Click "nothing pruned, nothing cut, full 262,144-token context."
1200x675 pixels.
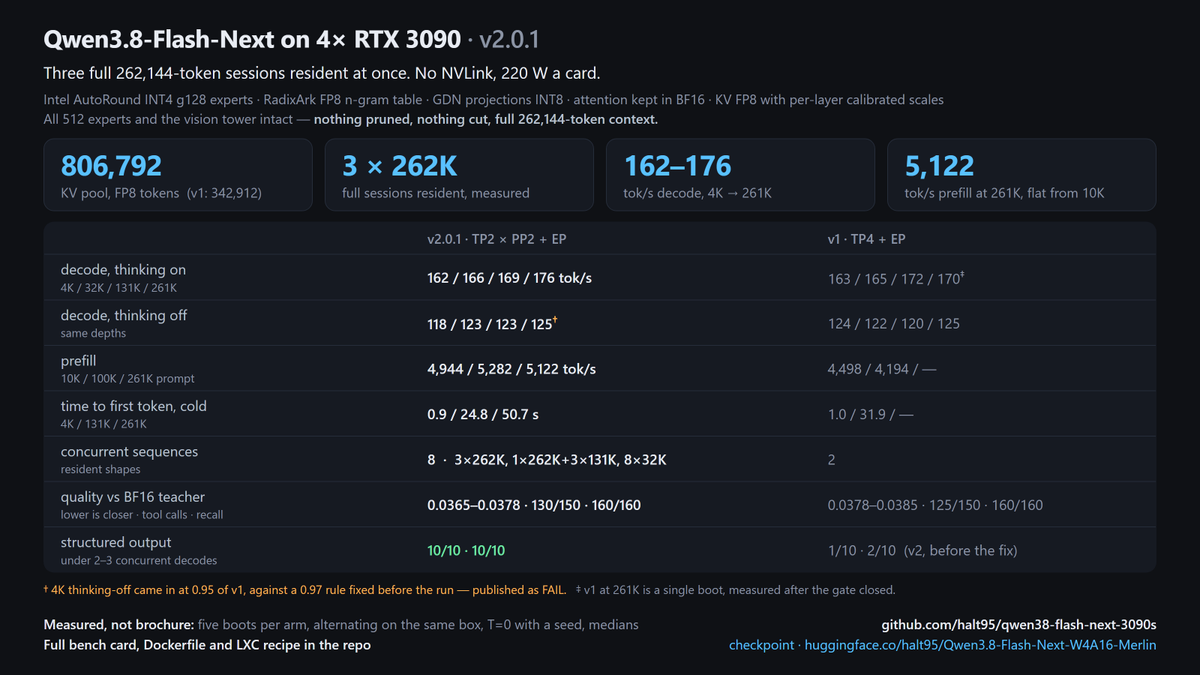[x=486, y=120]
